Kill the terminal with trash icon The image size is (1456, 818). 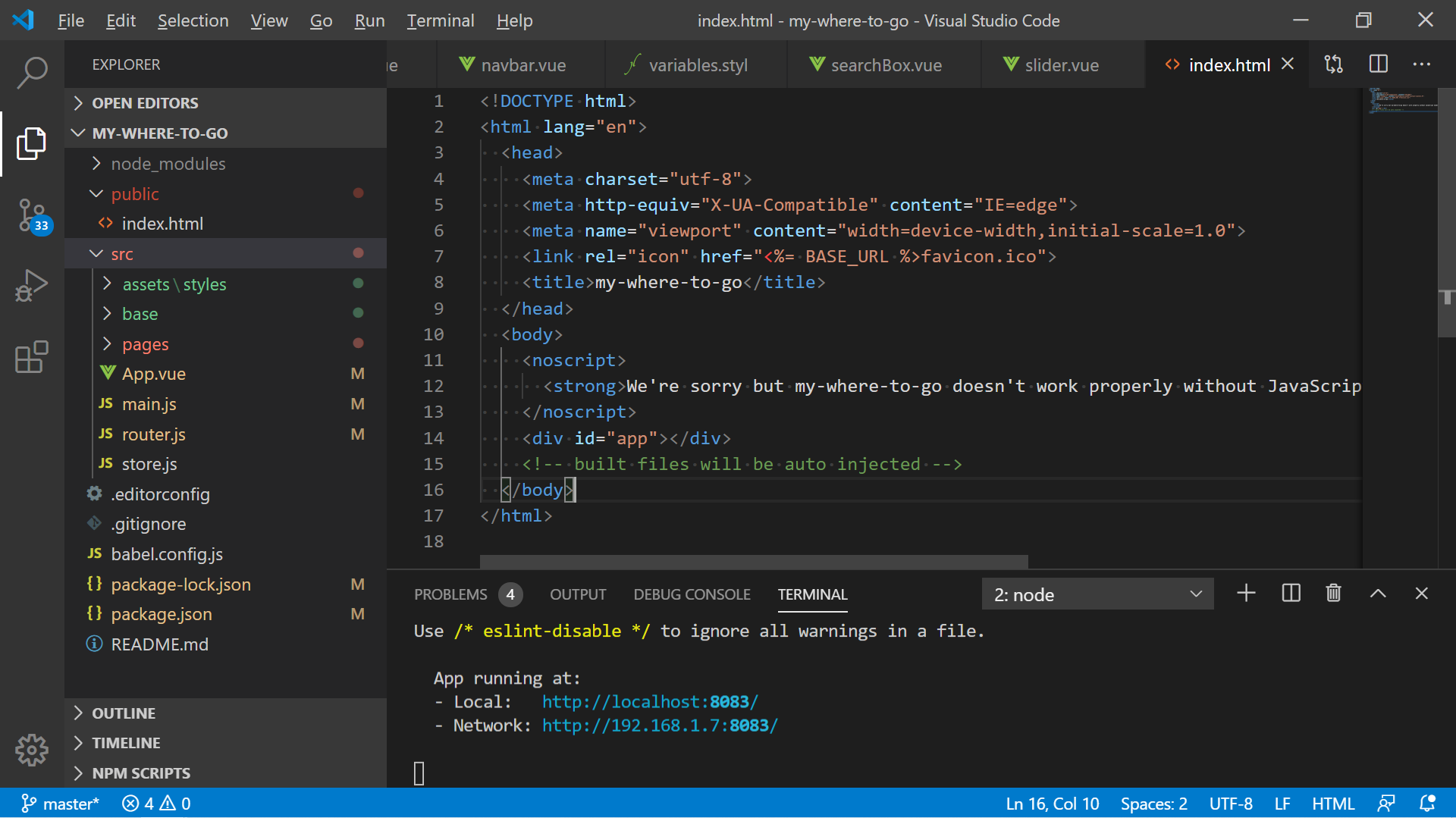[x=1334, y=594]
